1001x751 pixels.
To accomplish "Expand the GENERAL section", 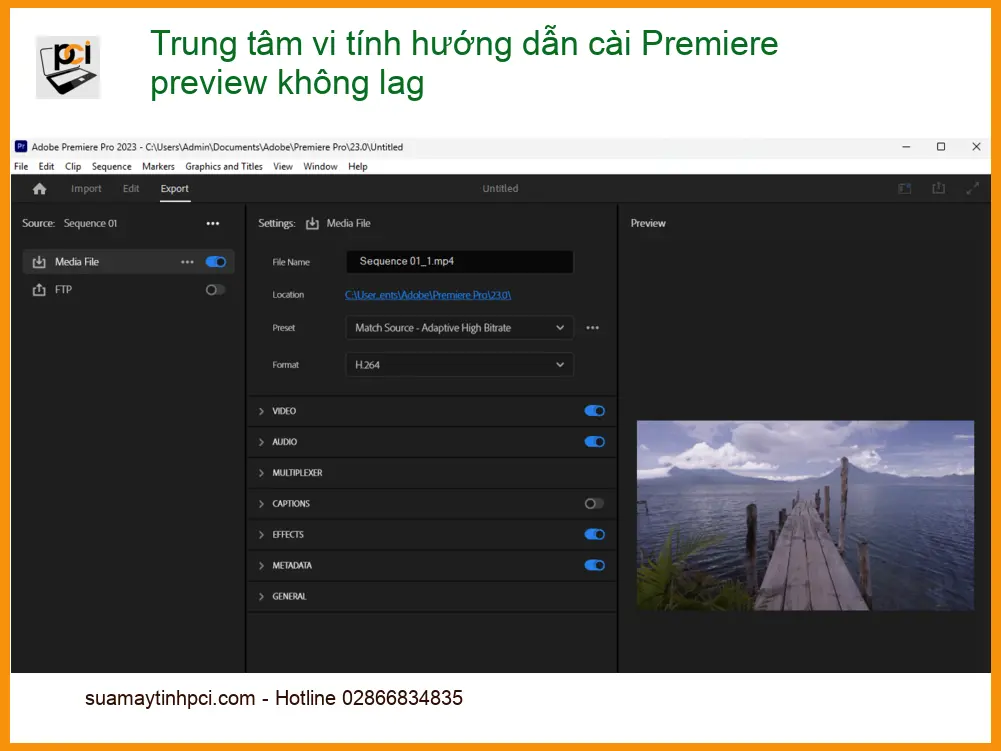I will coord(261,596).
